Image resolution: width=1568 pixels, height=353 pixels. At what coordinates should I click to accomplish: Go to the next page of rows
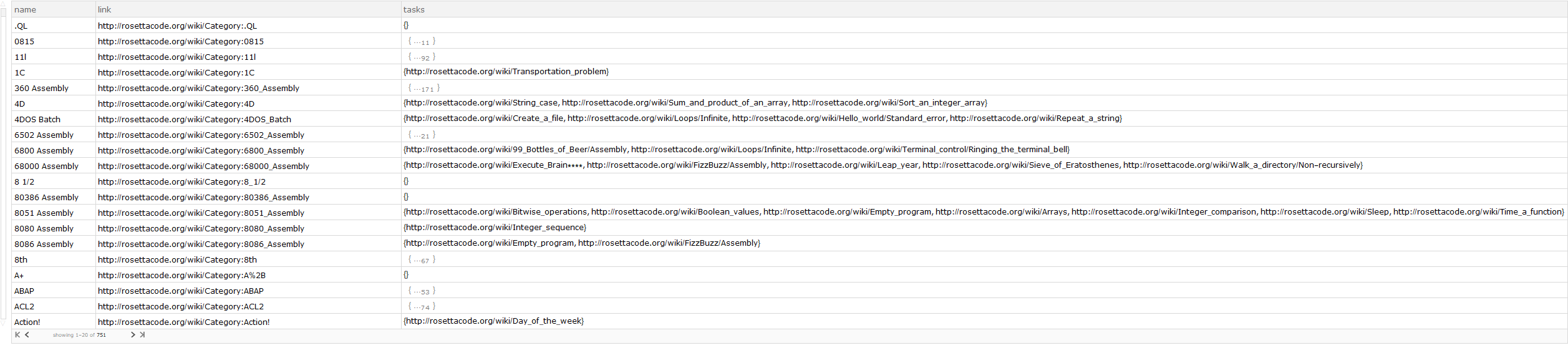coord(133,335)
